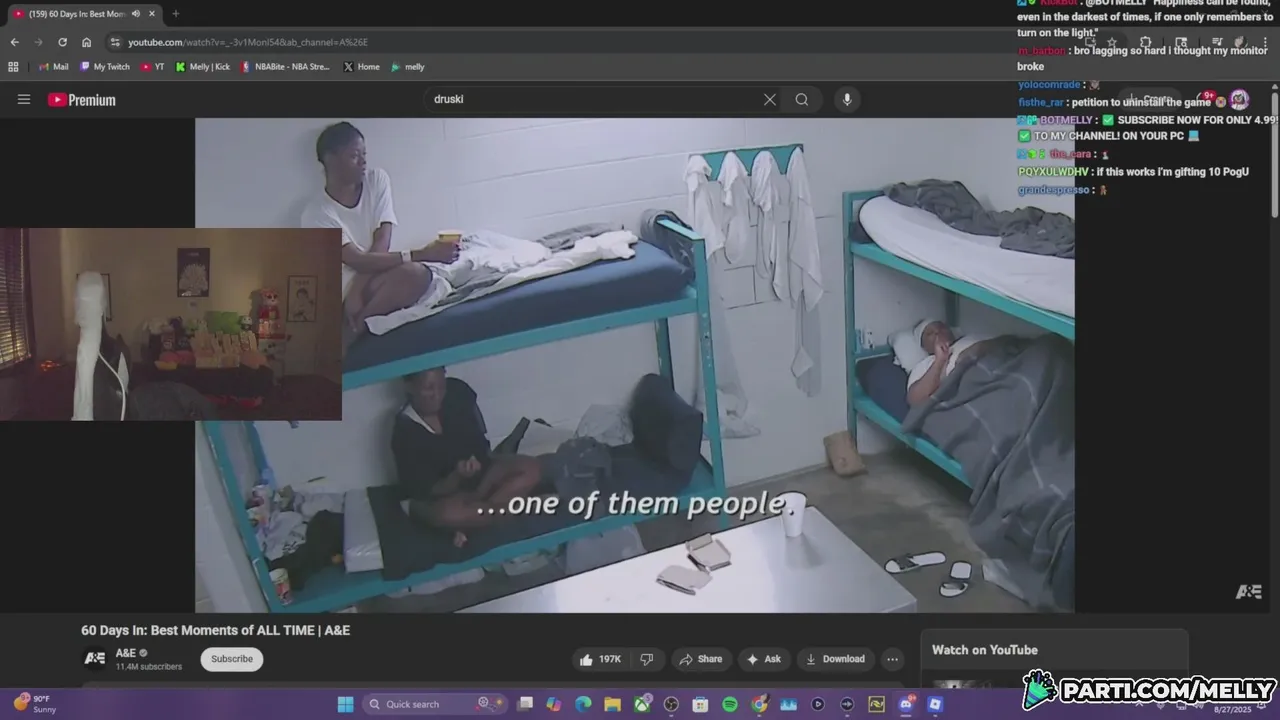Share the video
This screenshot has height=720, width=1280.
(x=700, y=659)
